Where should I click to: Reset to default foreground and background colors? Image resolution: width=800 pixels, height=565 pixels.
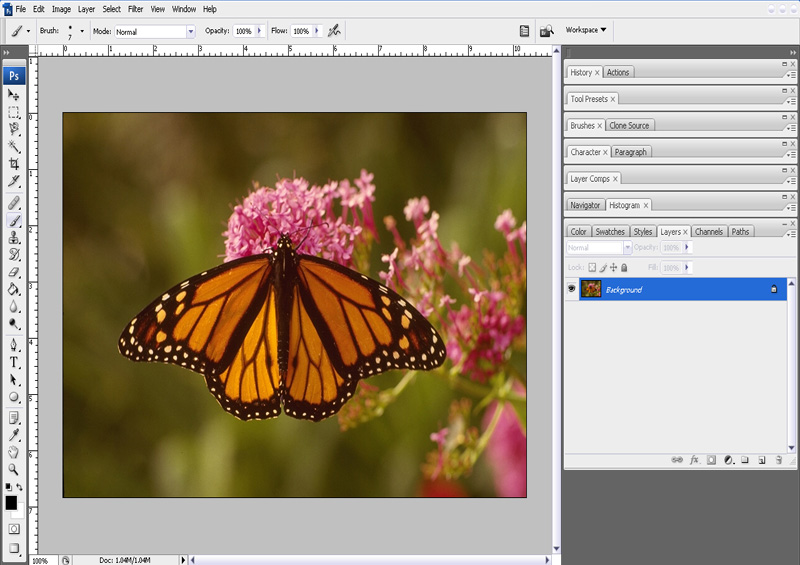(8, 487)
